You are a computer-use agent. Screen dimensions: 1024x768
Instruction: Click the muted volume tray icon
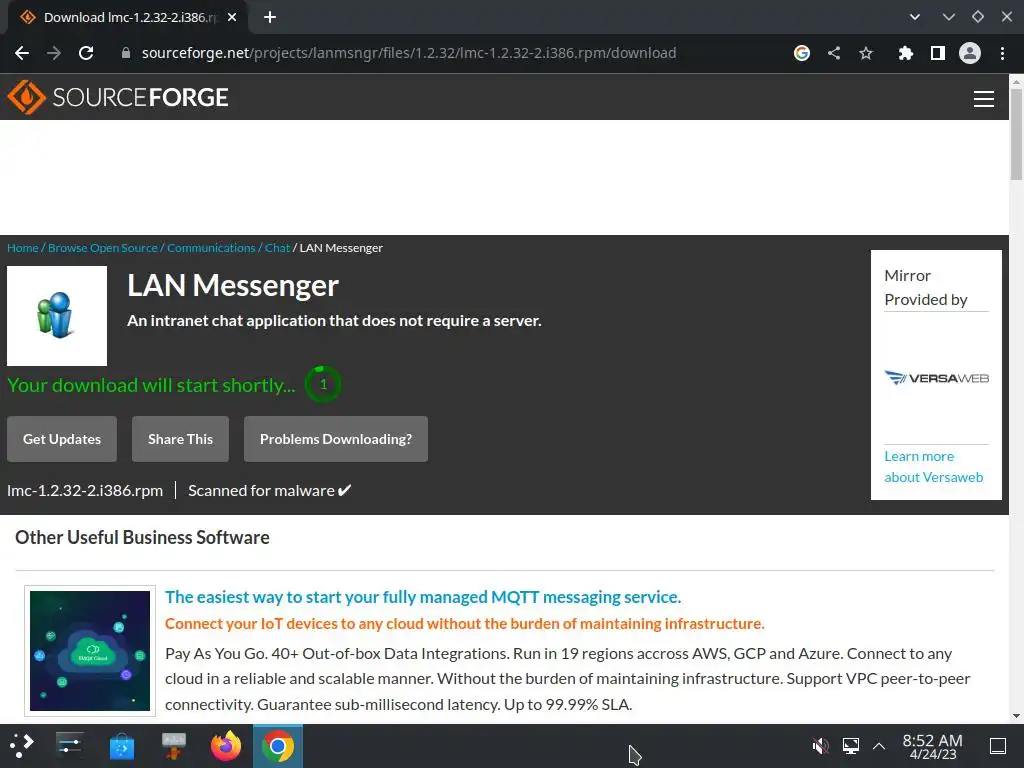(x=821, y=746)
